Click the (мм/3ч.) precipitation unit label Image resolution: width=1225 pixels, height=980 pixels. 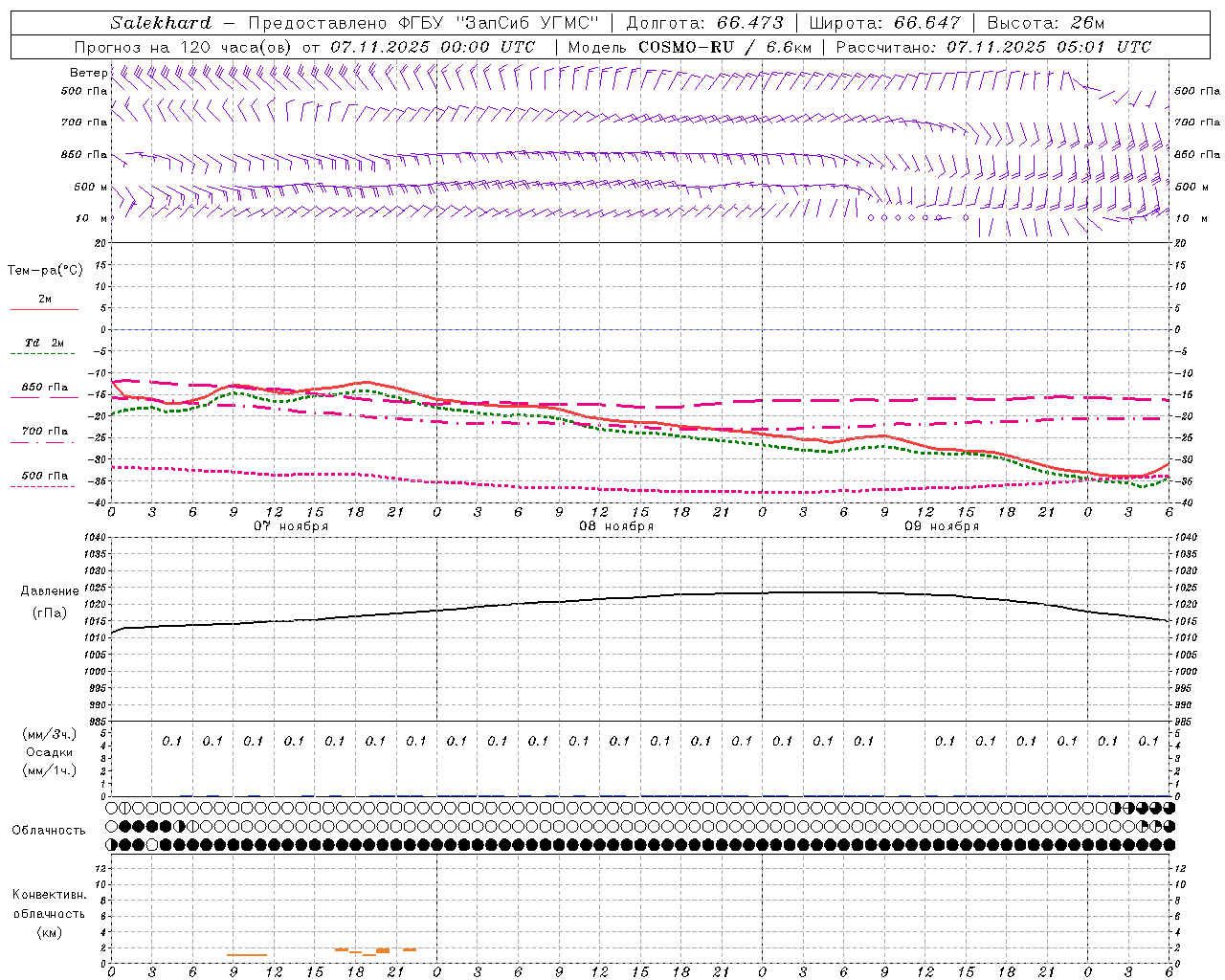coord(49,734)
